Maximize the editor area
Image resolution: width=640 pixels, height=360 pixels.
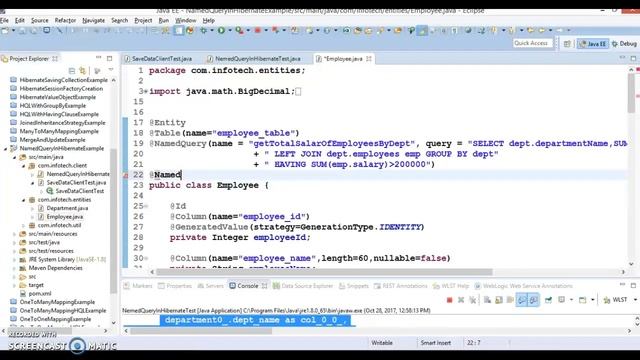(x=633, y=58)
